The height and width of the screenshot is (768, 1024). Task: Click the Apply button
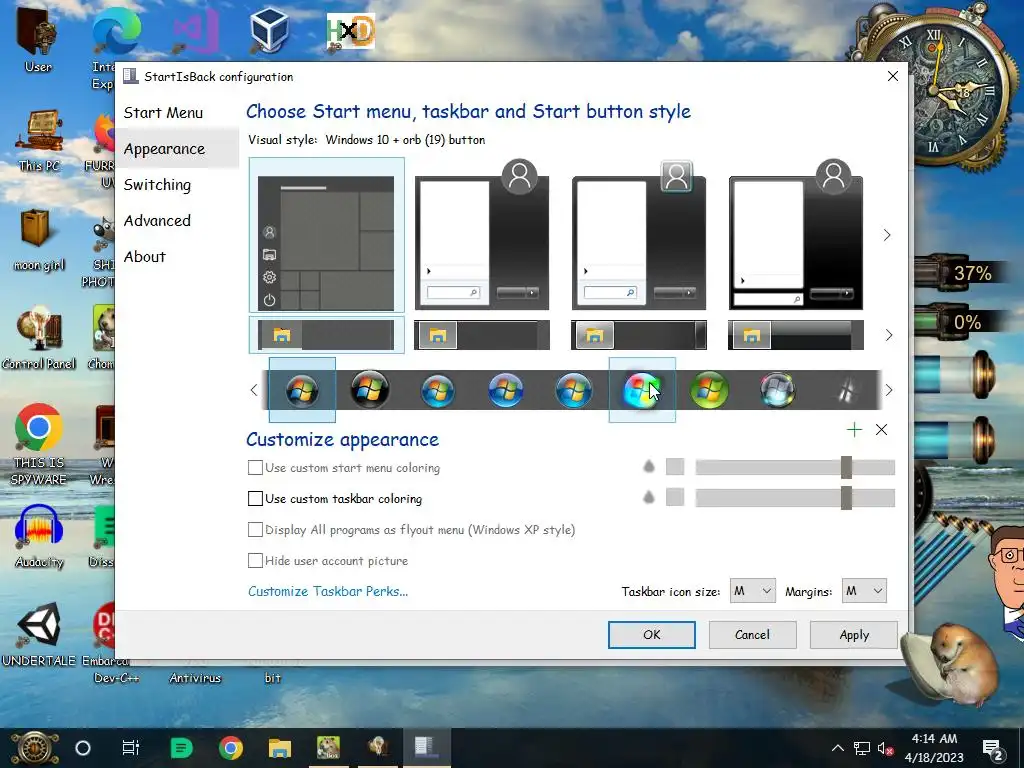(854, 635)
